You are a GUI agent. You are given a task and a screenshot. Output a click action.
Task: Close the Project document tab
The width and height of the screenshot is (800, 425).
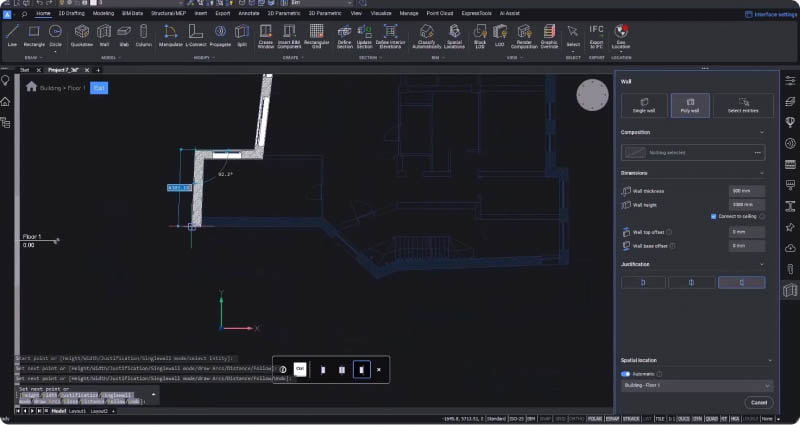[87, 70]
